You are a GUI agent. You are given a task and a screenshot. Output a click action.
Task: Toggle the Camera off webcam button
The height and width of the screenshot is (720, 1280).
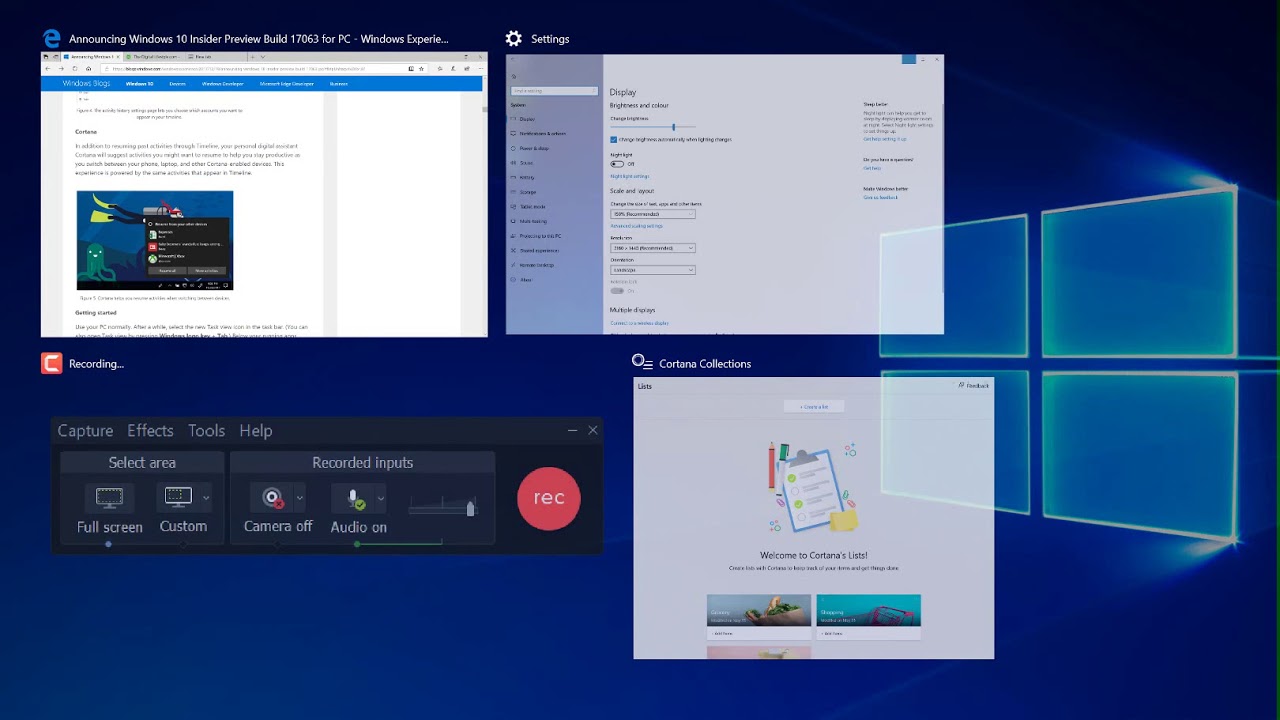coord(273,497)
